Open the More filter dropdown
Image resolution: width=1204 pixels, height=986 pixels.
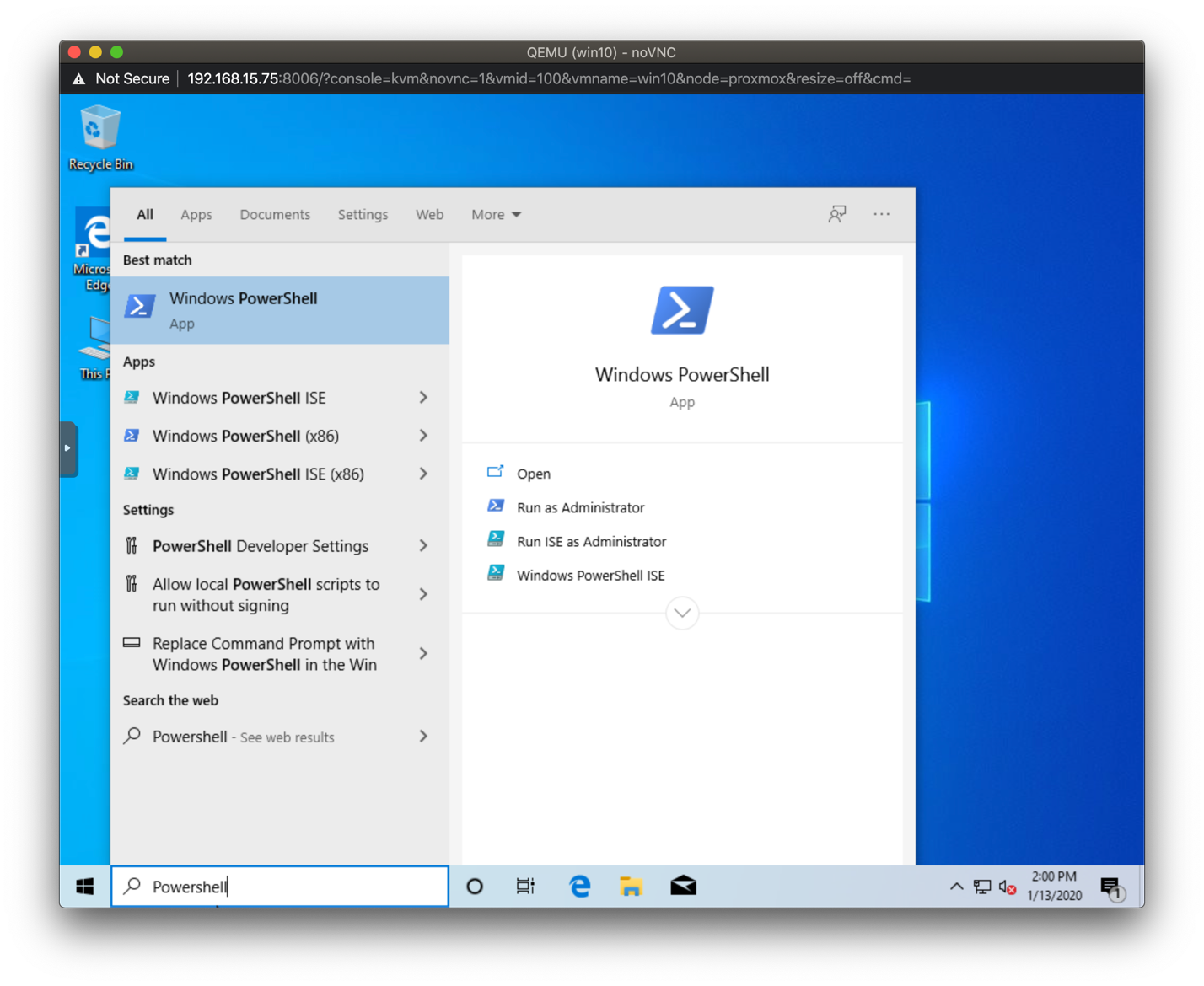pyautogui.click(x=496, y=214)
